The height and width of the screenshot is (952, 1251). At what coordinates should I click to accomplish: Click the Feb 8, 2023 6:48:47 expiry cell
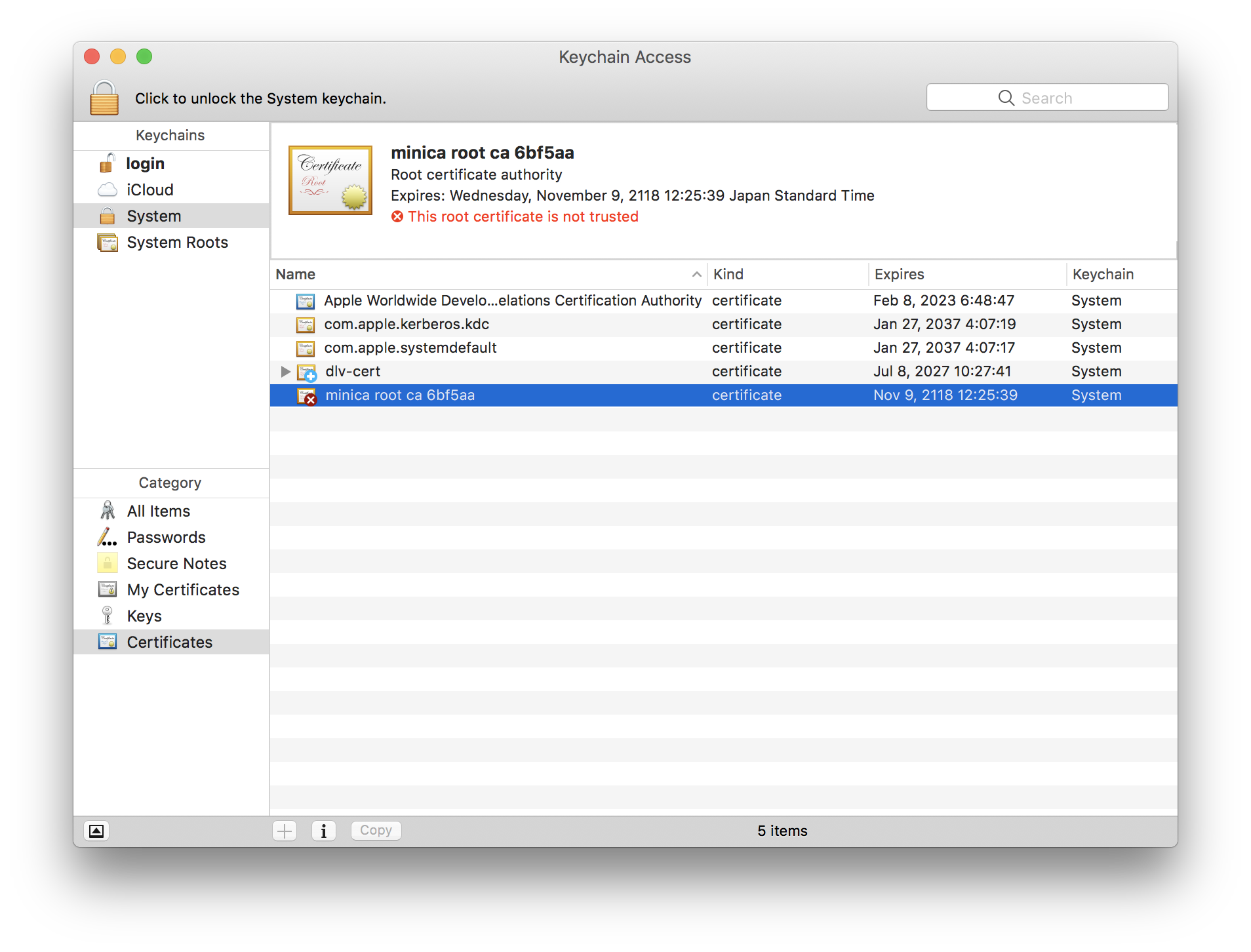click(943, 301)
